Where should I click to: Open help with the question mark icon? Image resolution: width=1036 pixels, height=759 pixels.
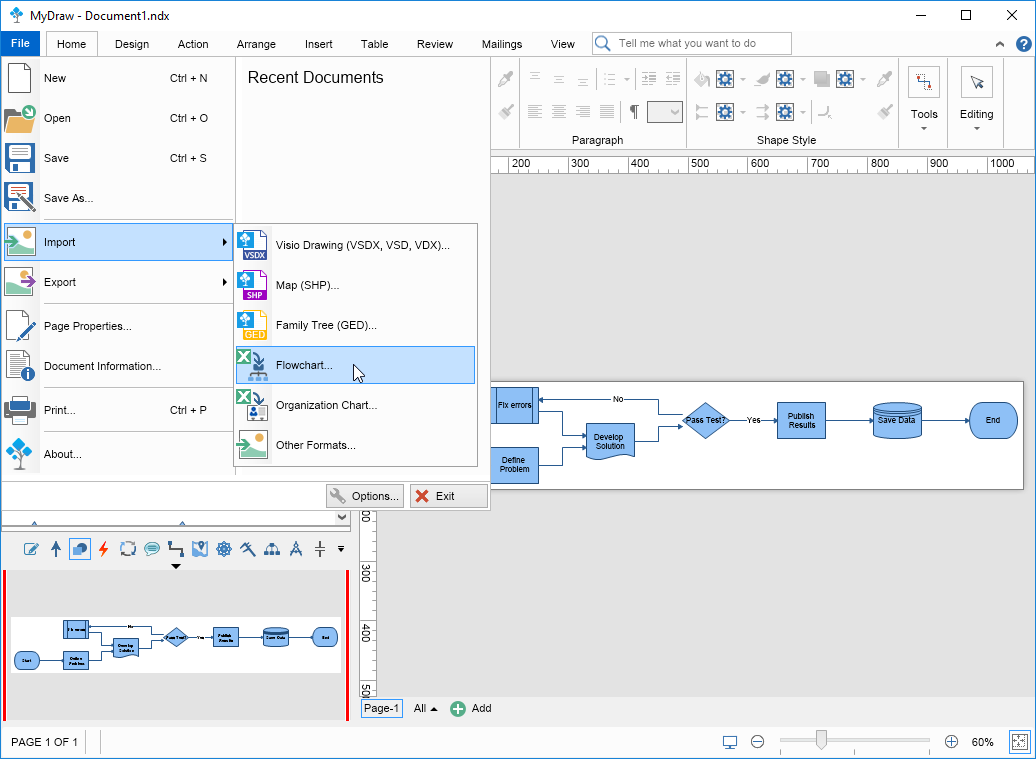[x=1023, y=44]
